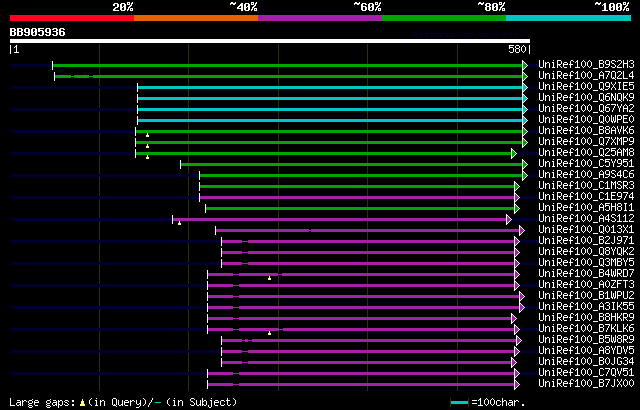The image size is (640, 410).
Task: Click the UniRef100_B1WPU2 label
Action: (586, 296)
